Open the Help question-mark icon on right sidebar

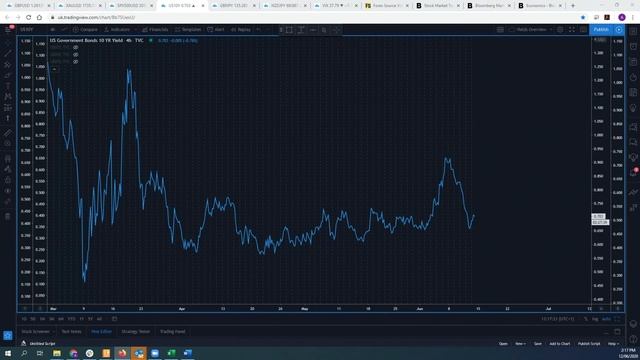(633, 339)
